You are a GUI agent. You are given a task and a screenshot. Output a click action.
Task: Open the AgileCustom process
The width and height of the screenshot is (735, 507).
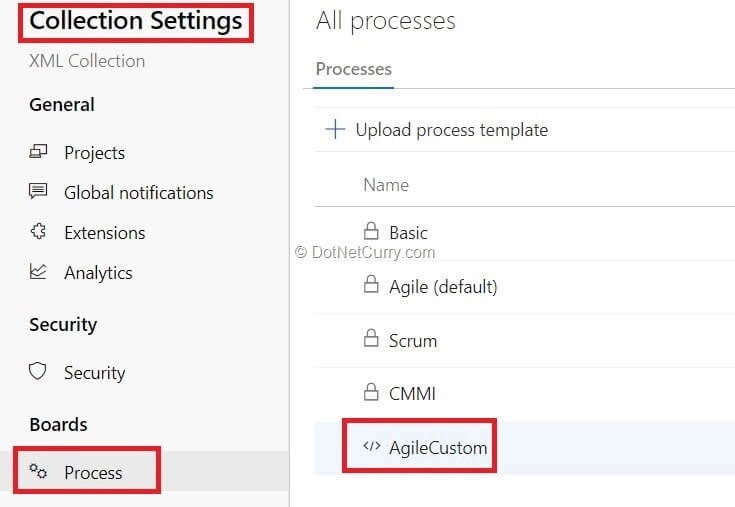[438, 447]
